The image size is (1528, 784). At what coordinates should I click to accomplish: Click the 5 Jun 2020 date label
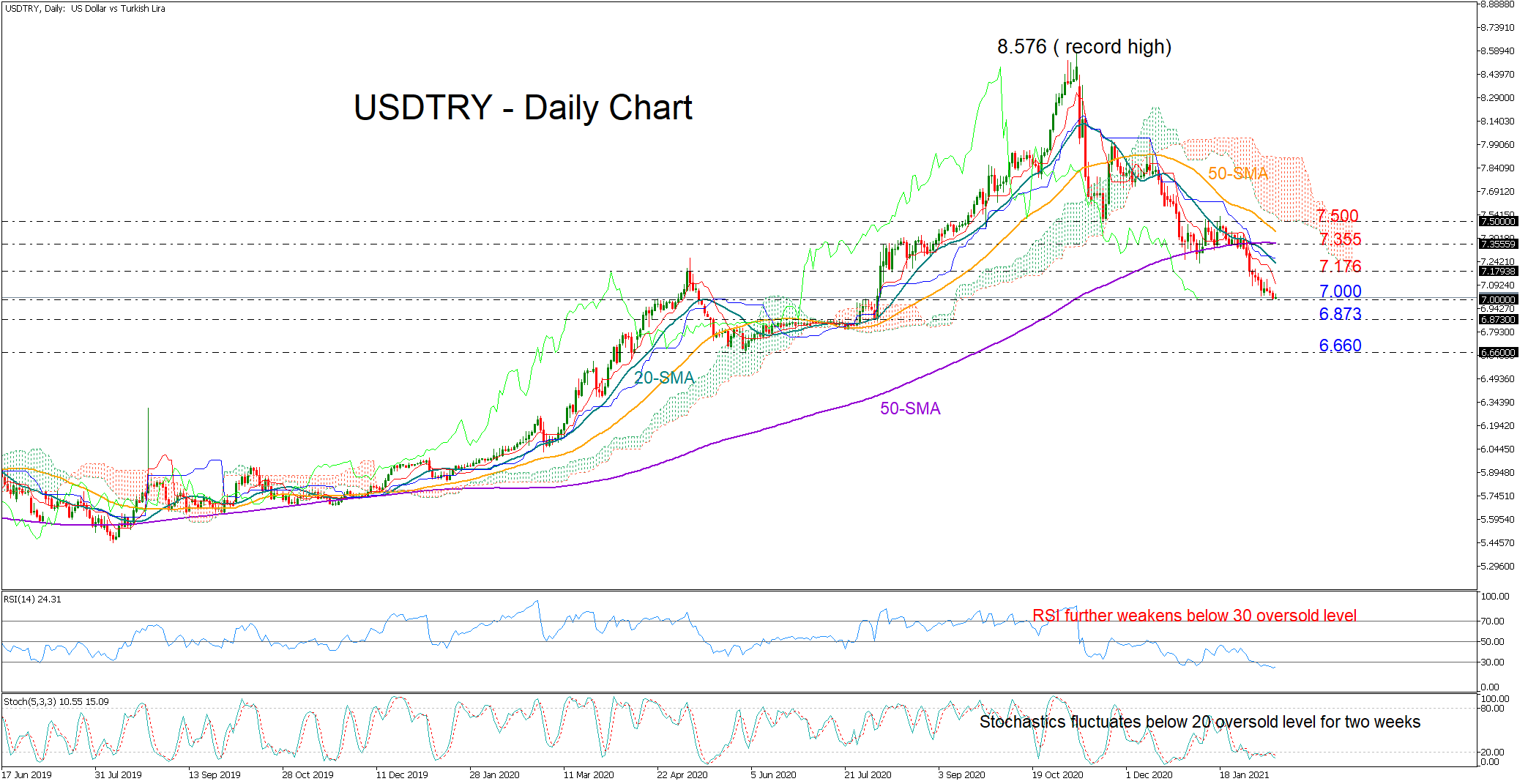click(773, 774)
